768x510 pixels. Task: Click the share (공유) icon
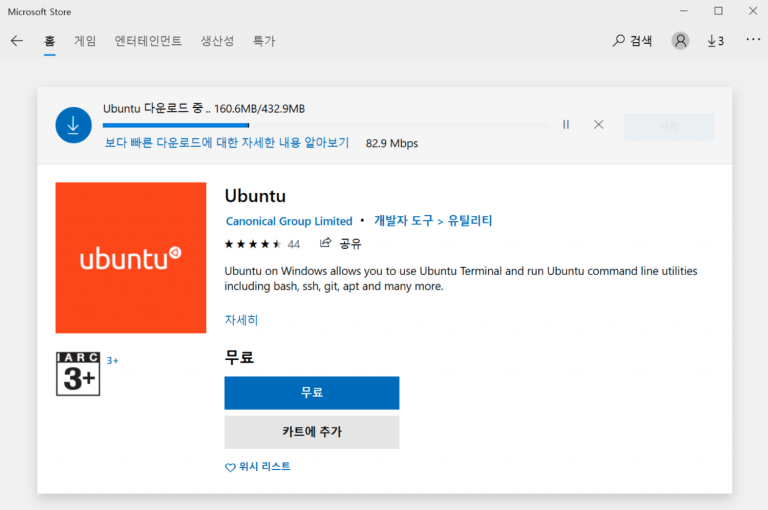pos(326,243)
